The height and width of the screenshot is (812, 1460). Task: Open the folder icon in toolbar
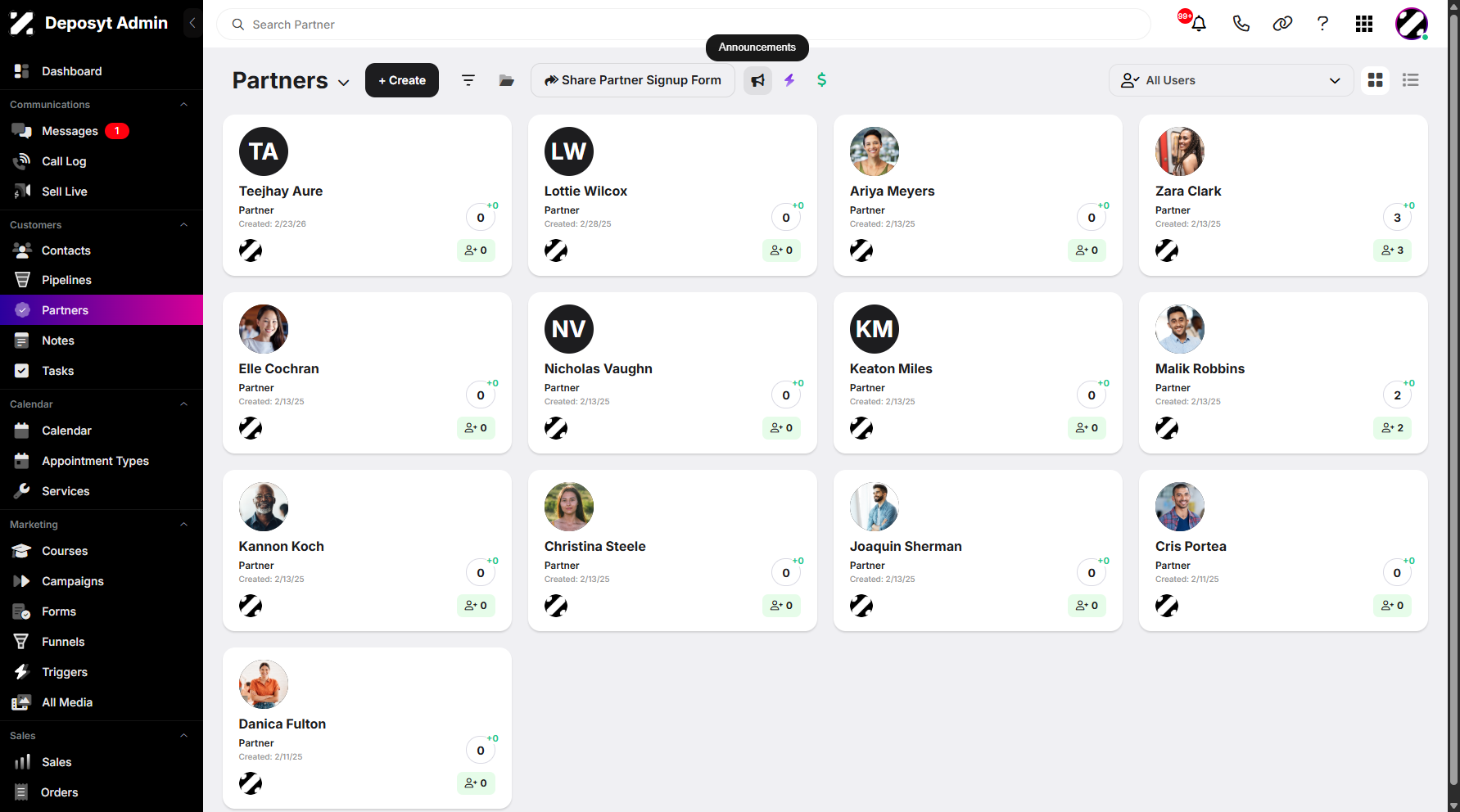click(507, 80)
